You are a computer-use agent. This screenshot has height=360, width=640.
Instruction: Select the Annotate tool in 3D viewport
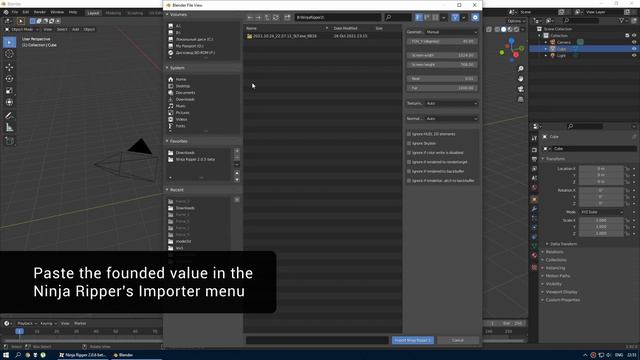(x=9, y=116)
